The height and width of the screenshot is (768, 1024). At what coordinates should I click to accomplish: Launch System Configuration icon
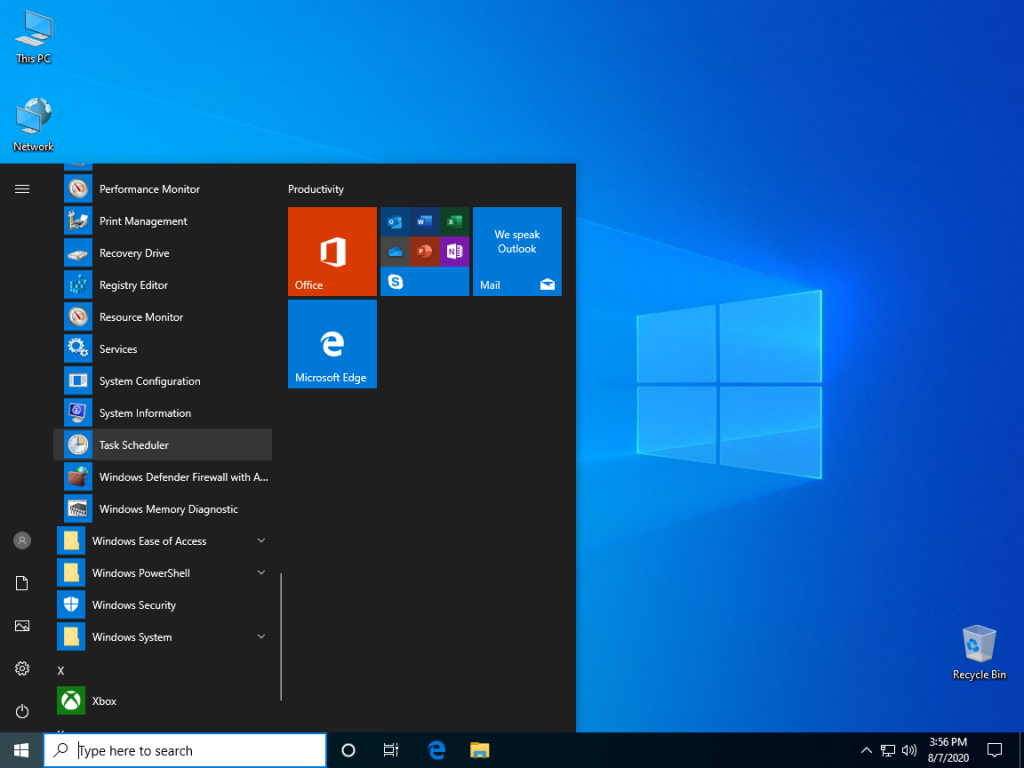coord(78,381)
